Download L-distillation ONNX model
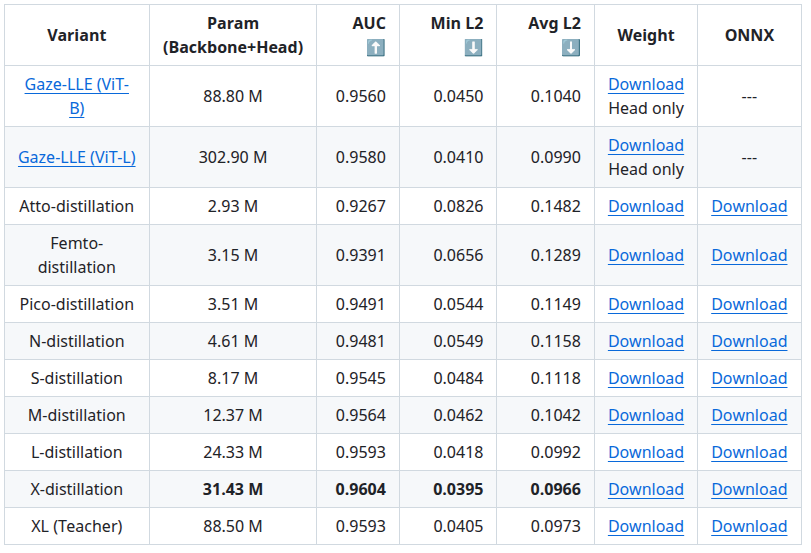The height and width of the screenshot is (553, 811). tap(749, 453)
